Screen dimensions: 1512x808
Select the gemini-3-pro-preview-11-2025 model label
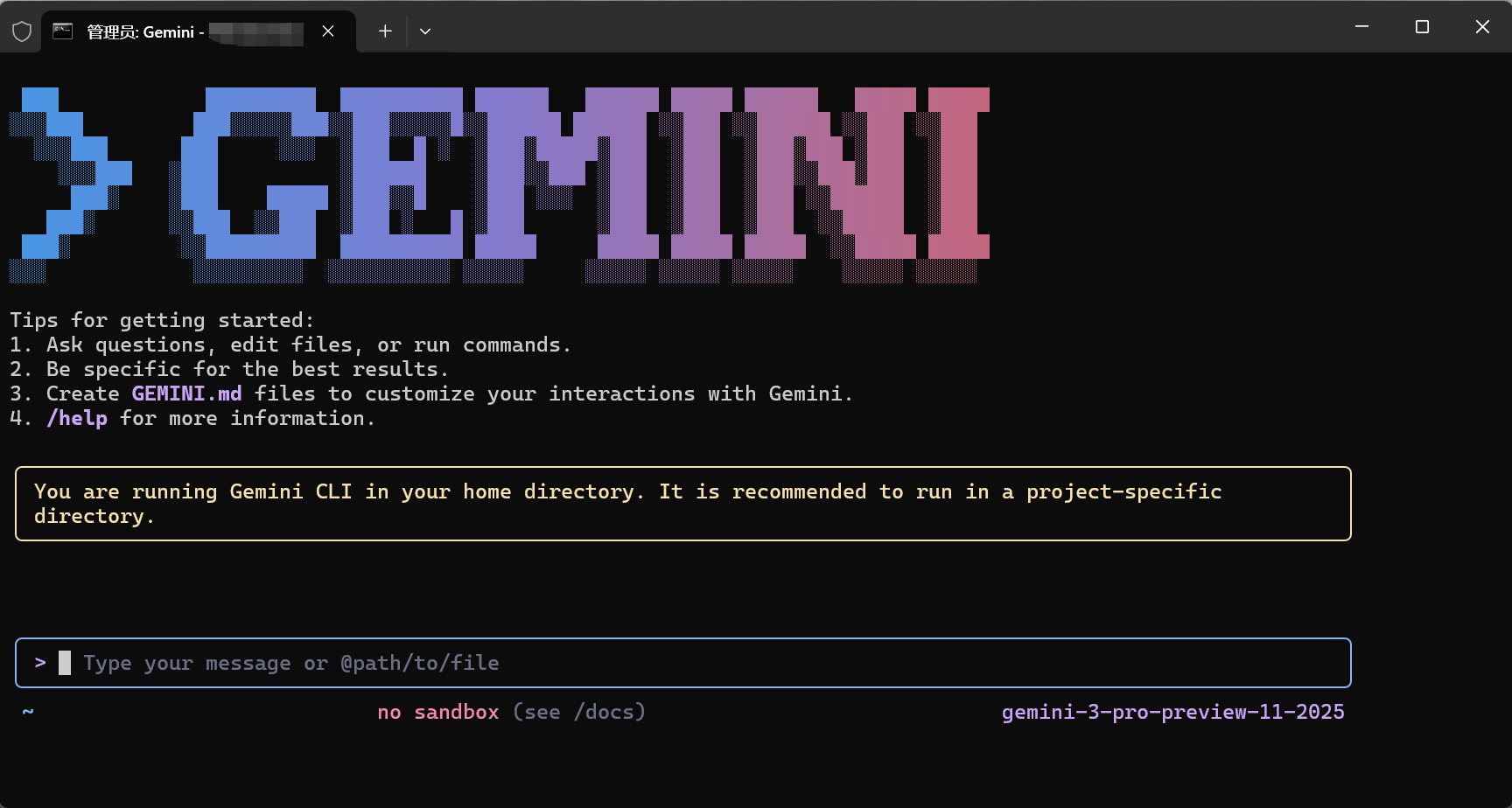coord(1172,712)
